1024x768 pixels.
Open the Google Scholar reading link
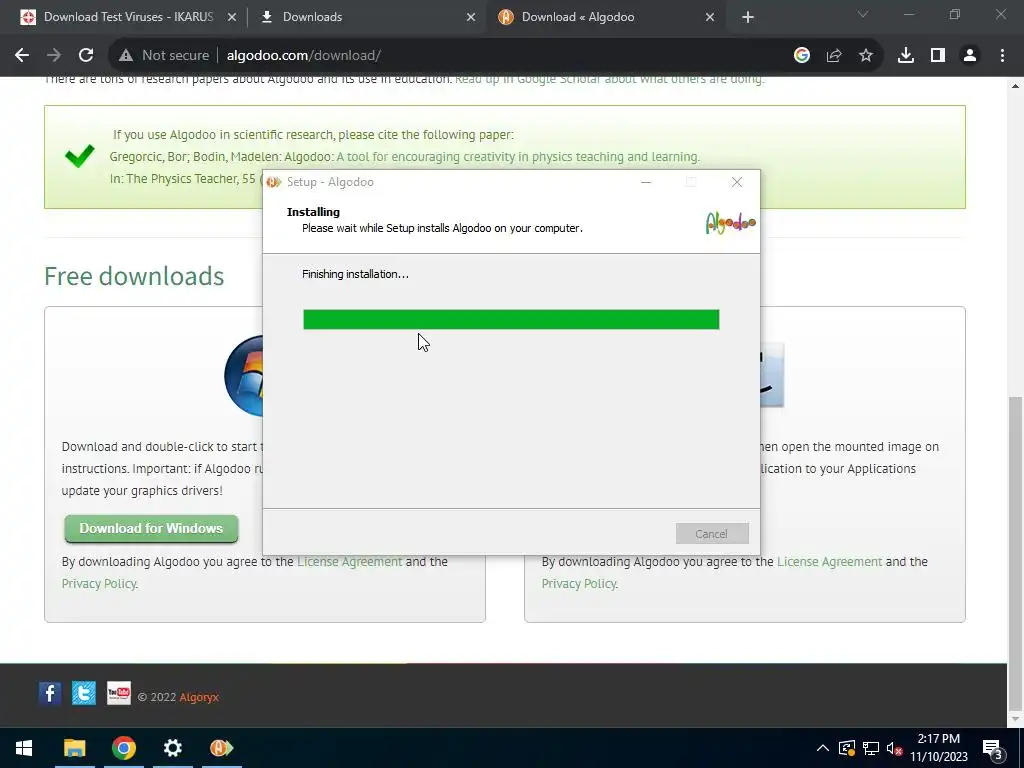tap(609, 79)
